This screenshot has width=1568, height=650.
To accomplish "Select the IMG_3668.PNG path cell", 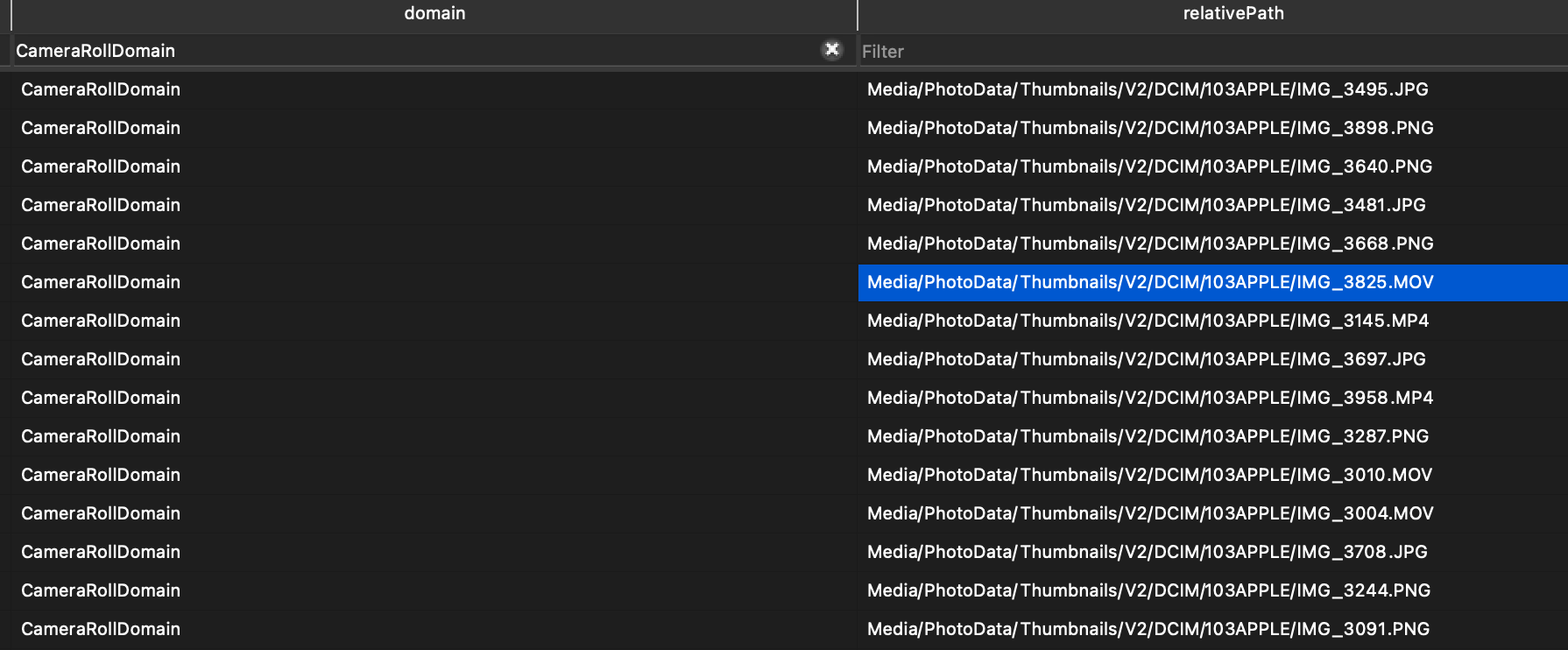I will [x=1150, y=244].
